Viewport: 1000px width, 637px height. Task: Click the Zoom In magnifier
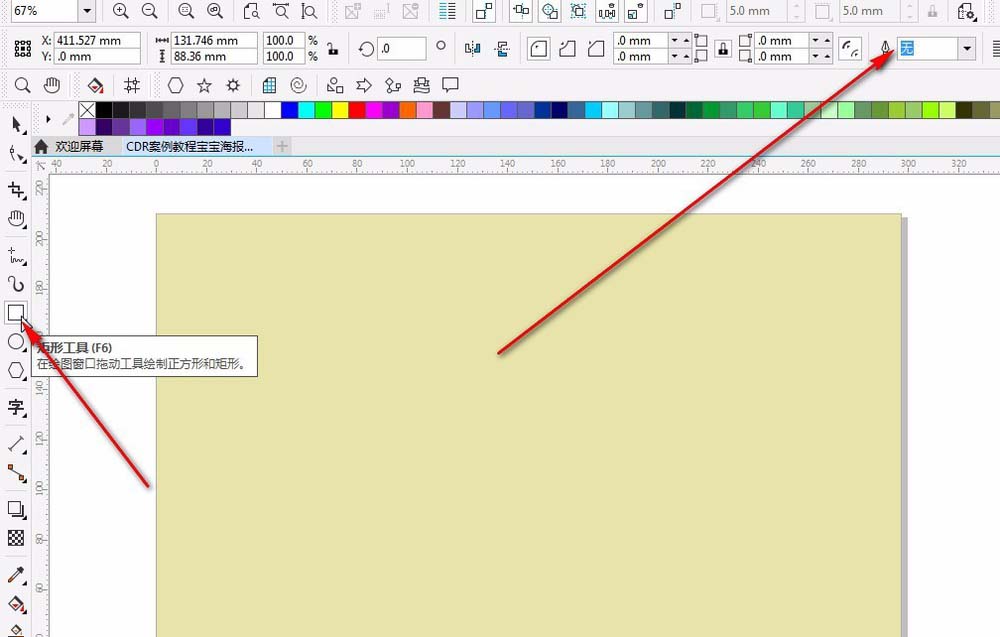point(120,11)
